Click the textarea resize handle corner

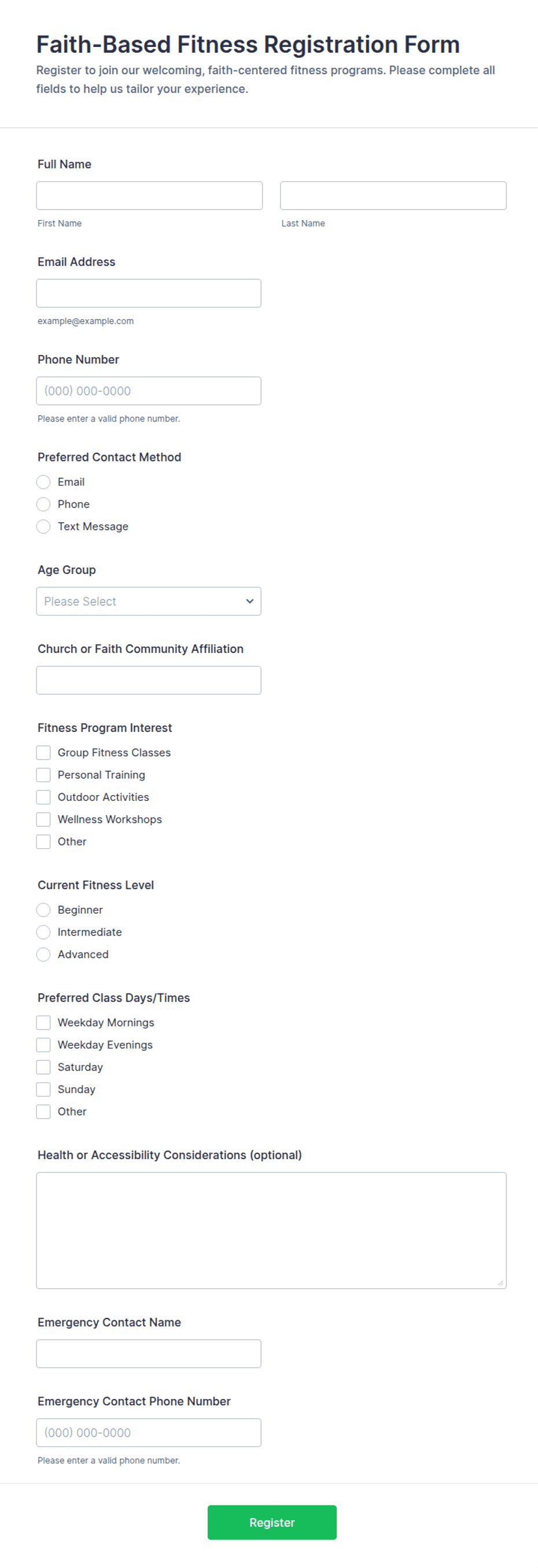tap(500, 1283)
